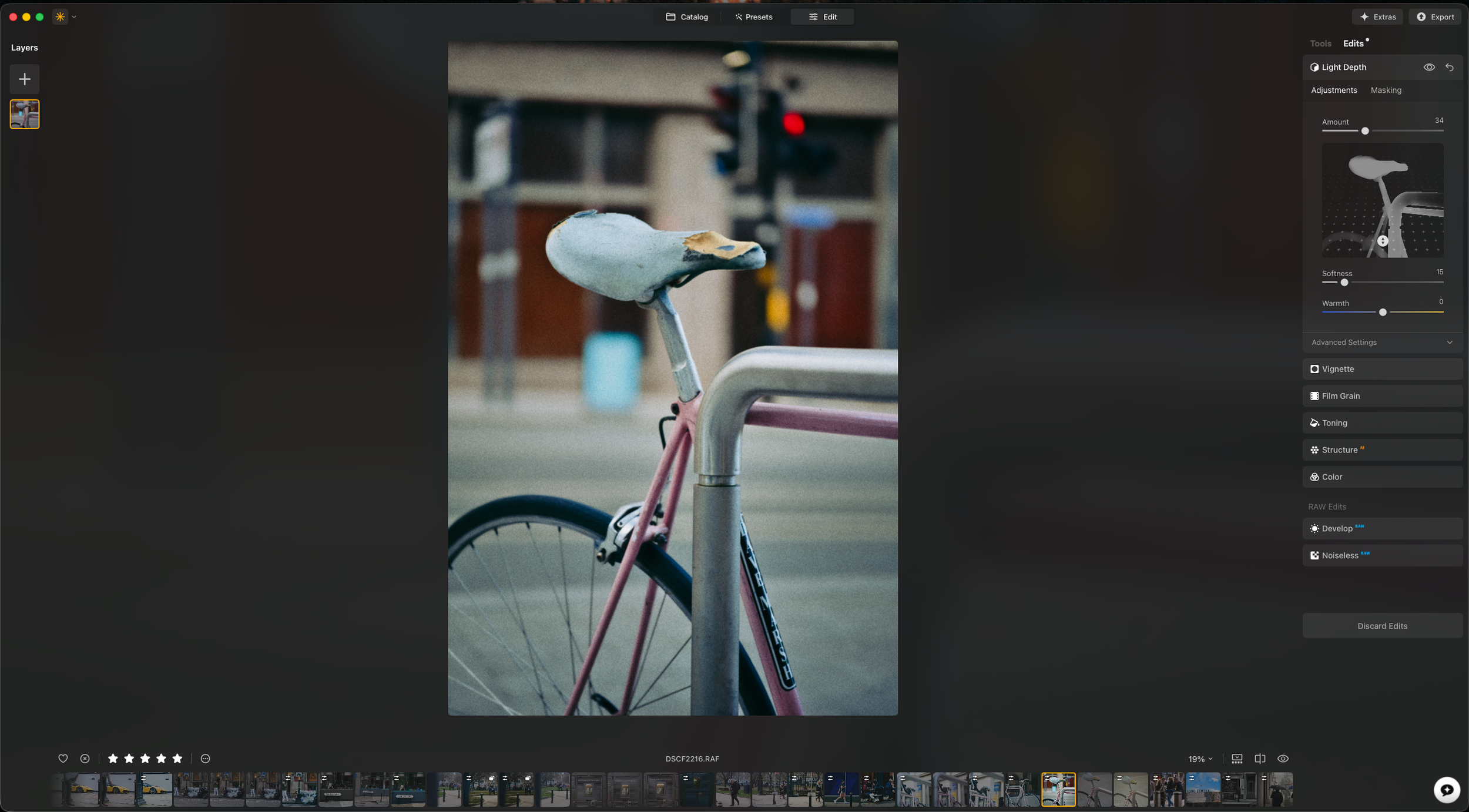Open the color label menu icon
This screenshot has width=1469, height=812.
[x=205, y=759]
